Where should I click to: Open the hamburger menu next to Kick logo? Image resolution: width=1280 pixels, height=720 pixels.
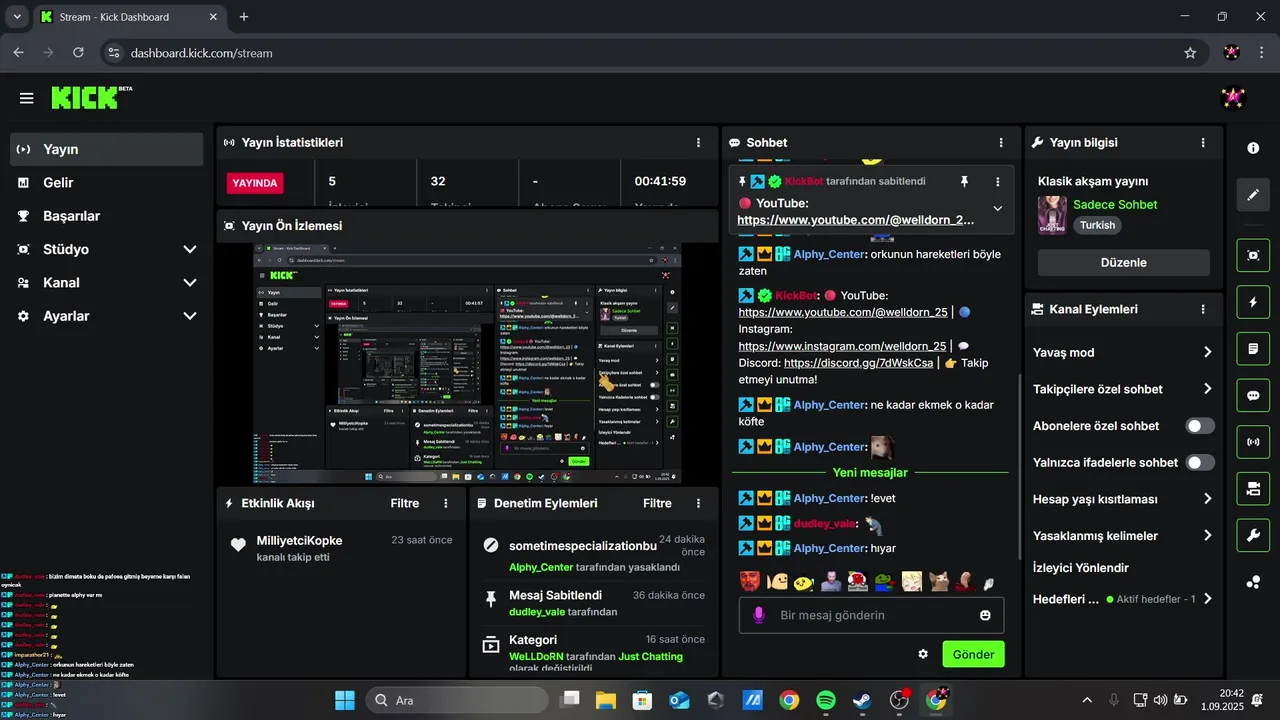[x=26, y=98]
